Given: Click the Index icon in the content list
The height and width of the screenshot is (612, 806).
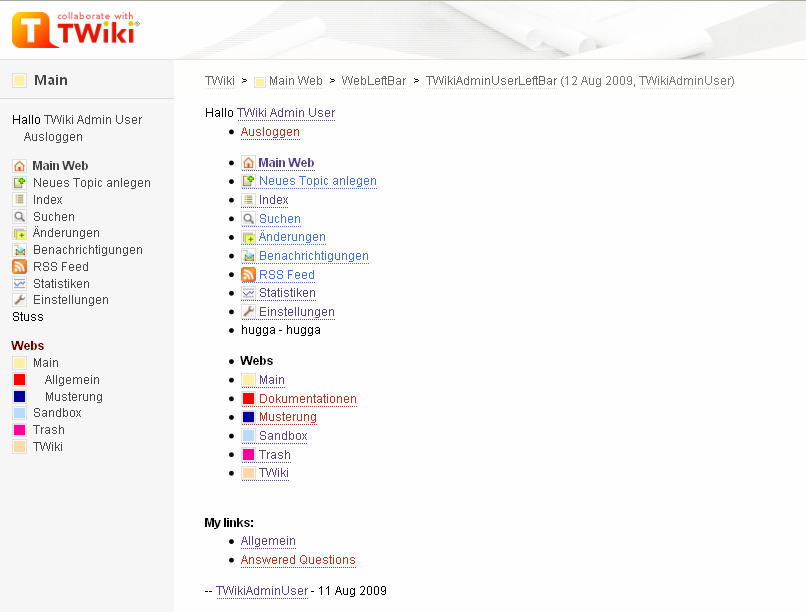Looking at the screenshot, I should tap(248, 200).
